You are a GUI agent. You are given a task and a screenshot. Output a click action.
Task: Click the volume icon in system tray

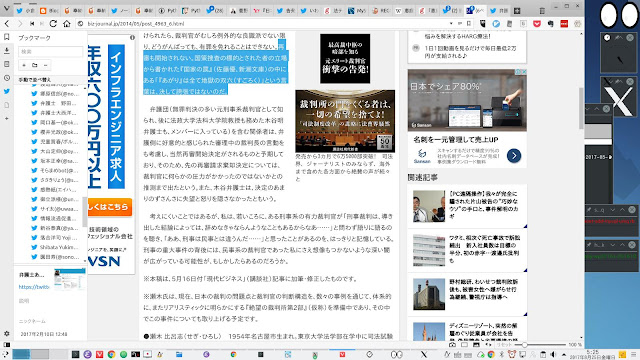click(553, 354)
